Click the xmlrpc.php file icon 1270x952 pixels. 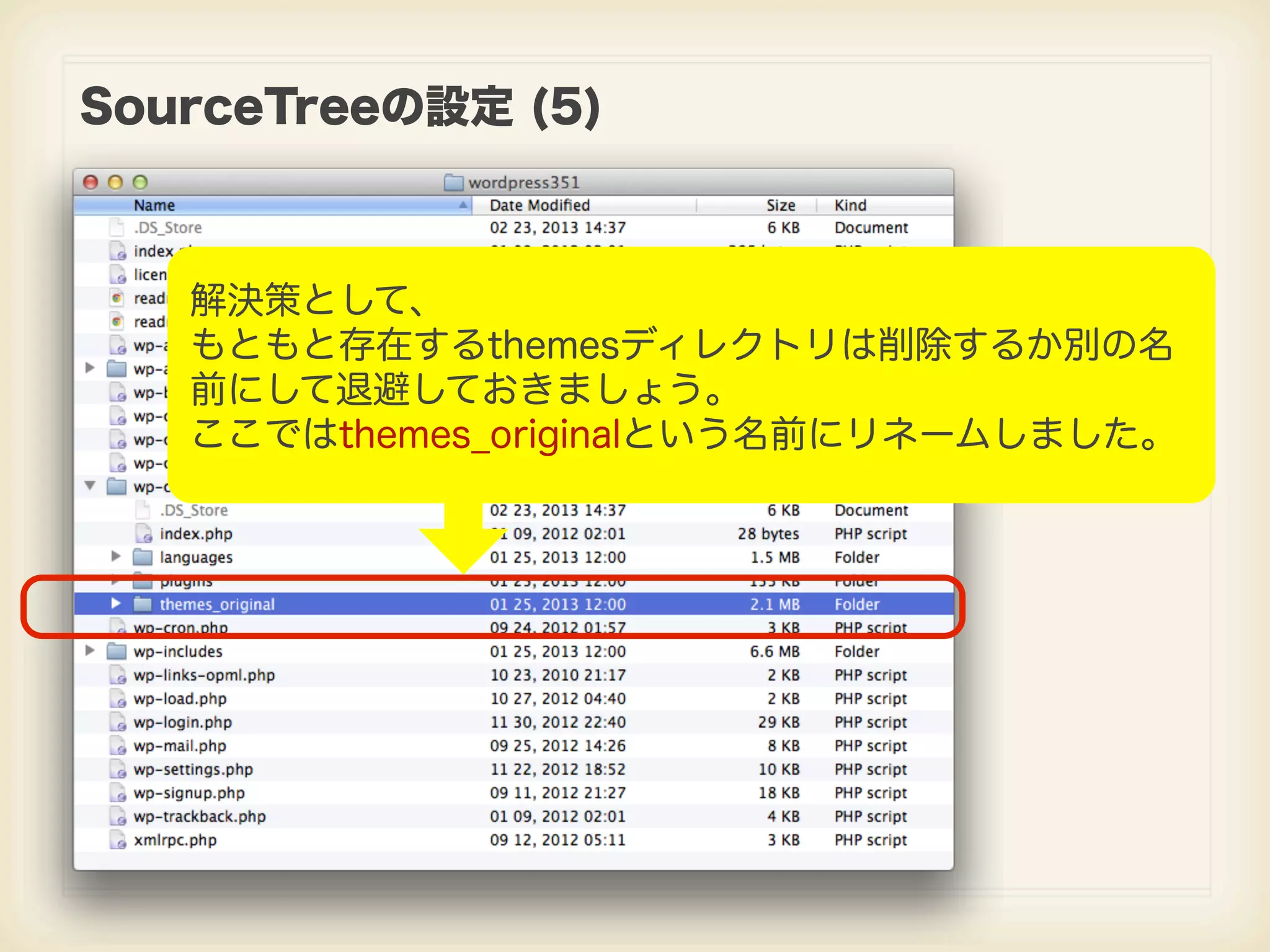coord(117,840)
